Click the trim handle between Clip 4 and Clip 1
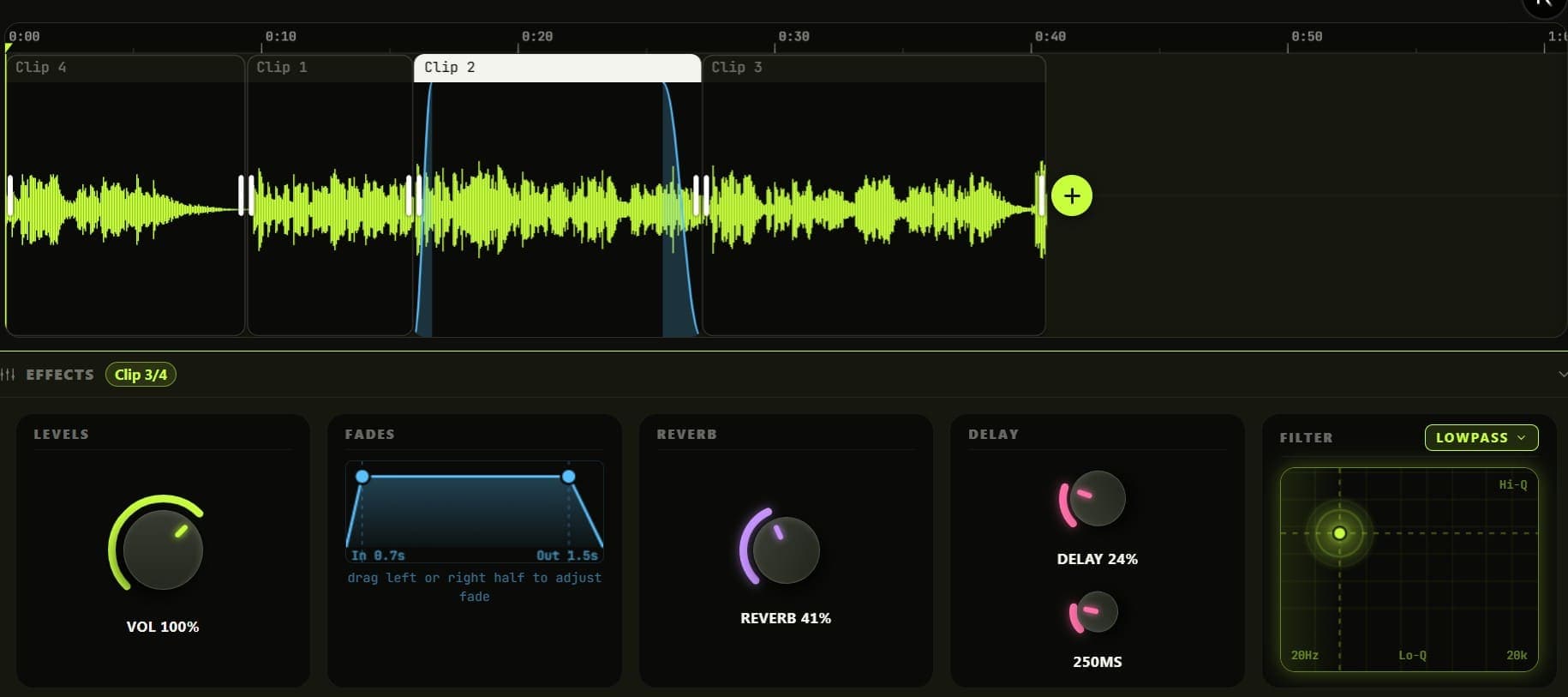1568x697 pixels. pyautogui.click(x=246, y=195)
